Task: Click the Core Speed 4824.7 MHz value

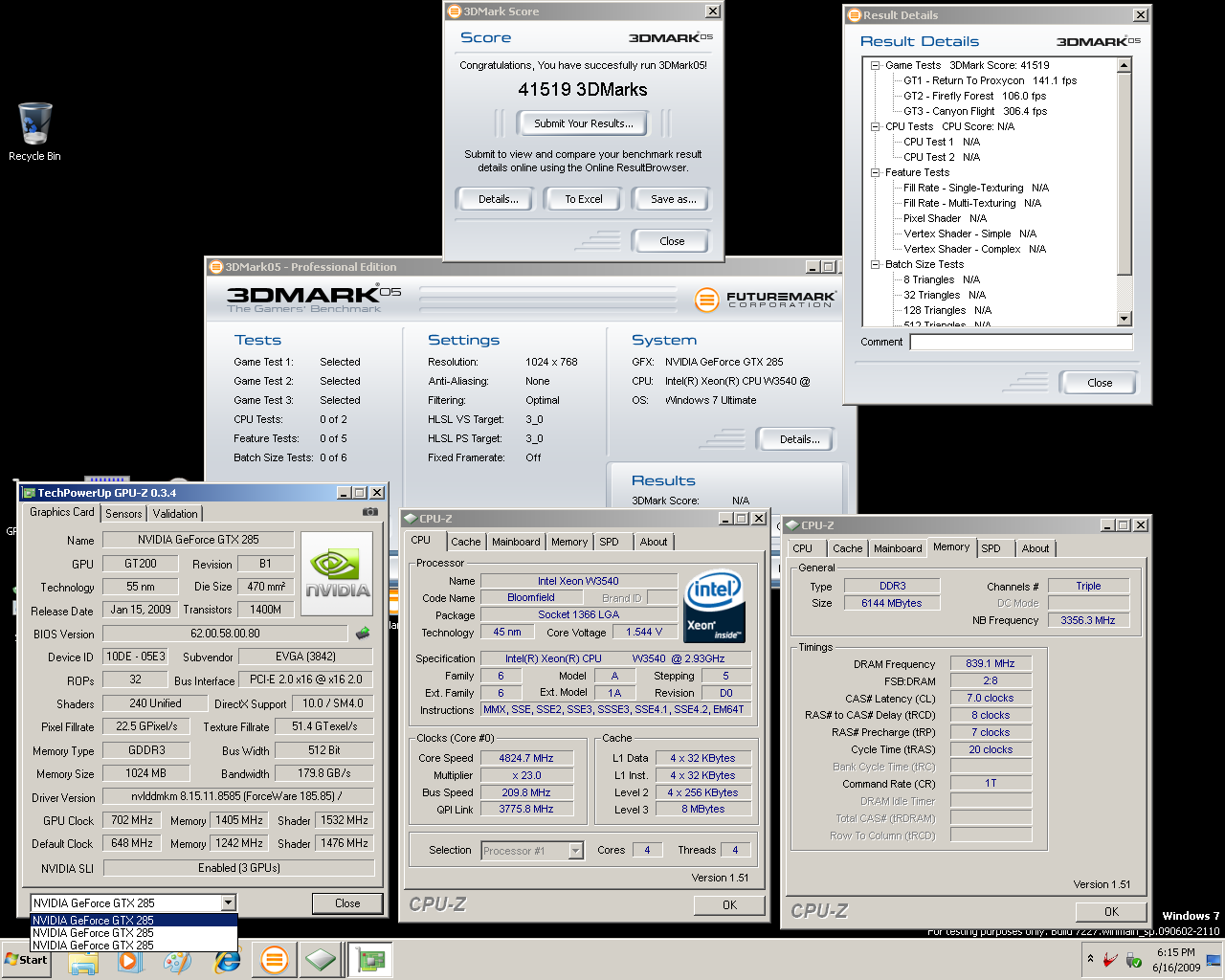Action: coord(526,758)
